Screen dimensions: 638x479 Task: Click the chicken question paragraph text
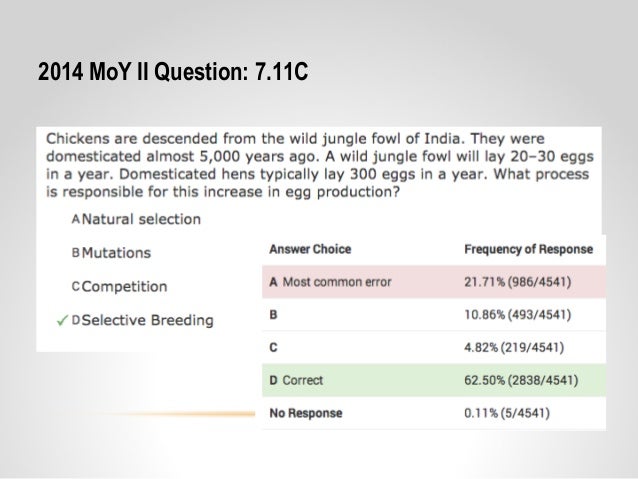tap(320, 165)
